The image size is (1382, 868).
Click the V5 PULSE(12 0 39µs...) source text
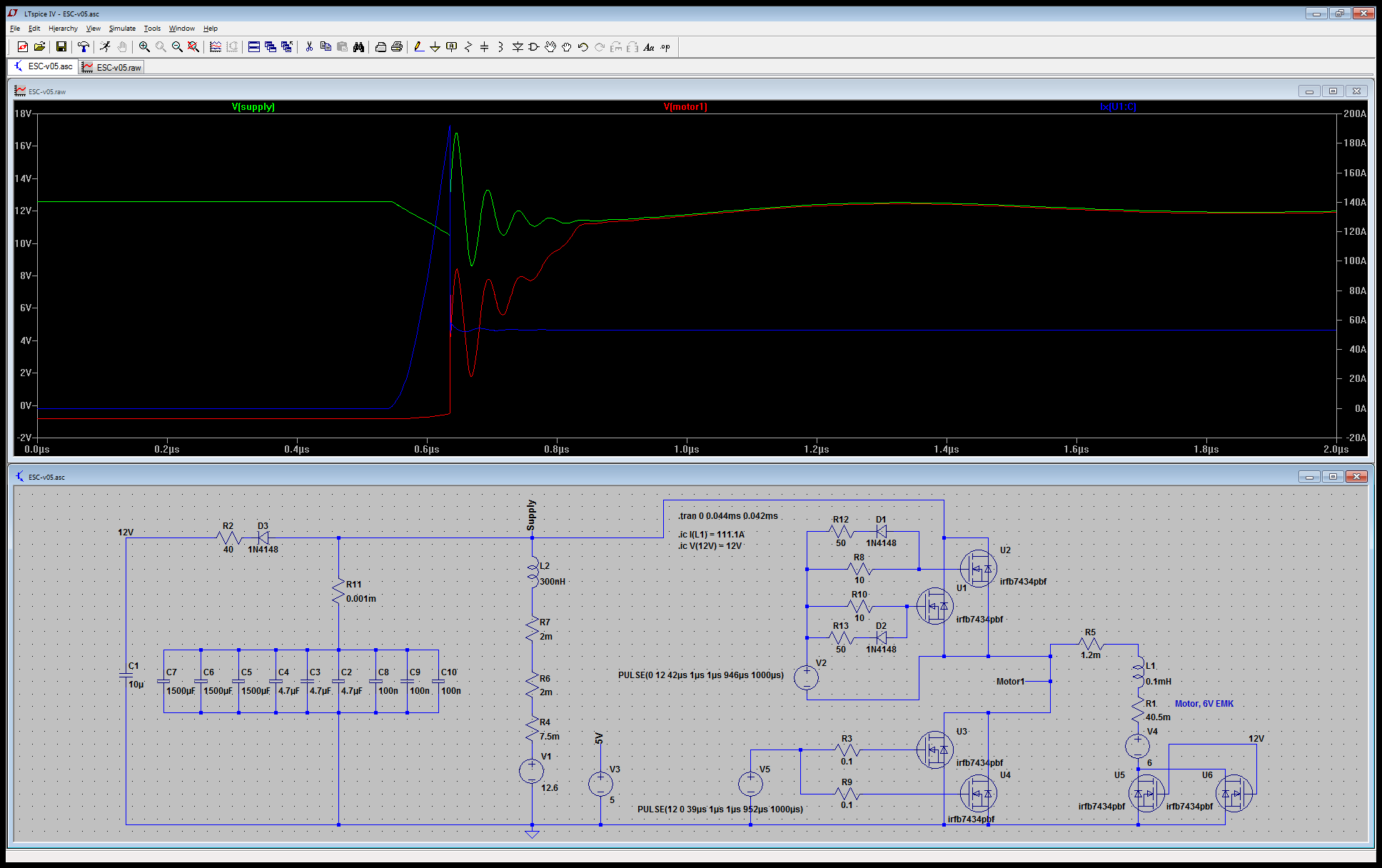(x=720, y=809)
